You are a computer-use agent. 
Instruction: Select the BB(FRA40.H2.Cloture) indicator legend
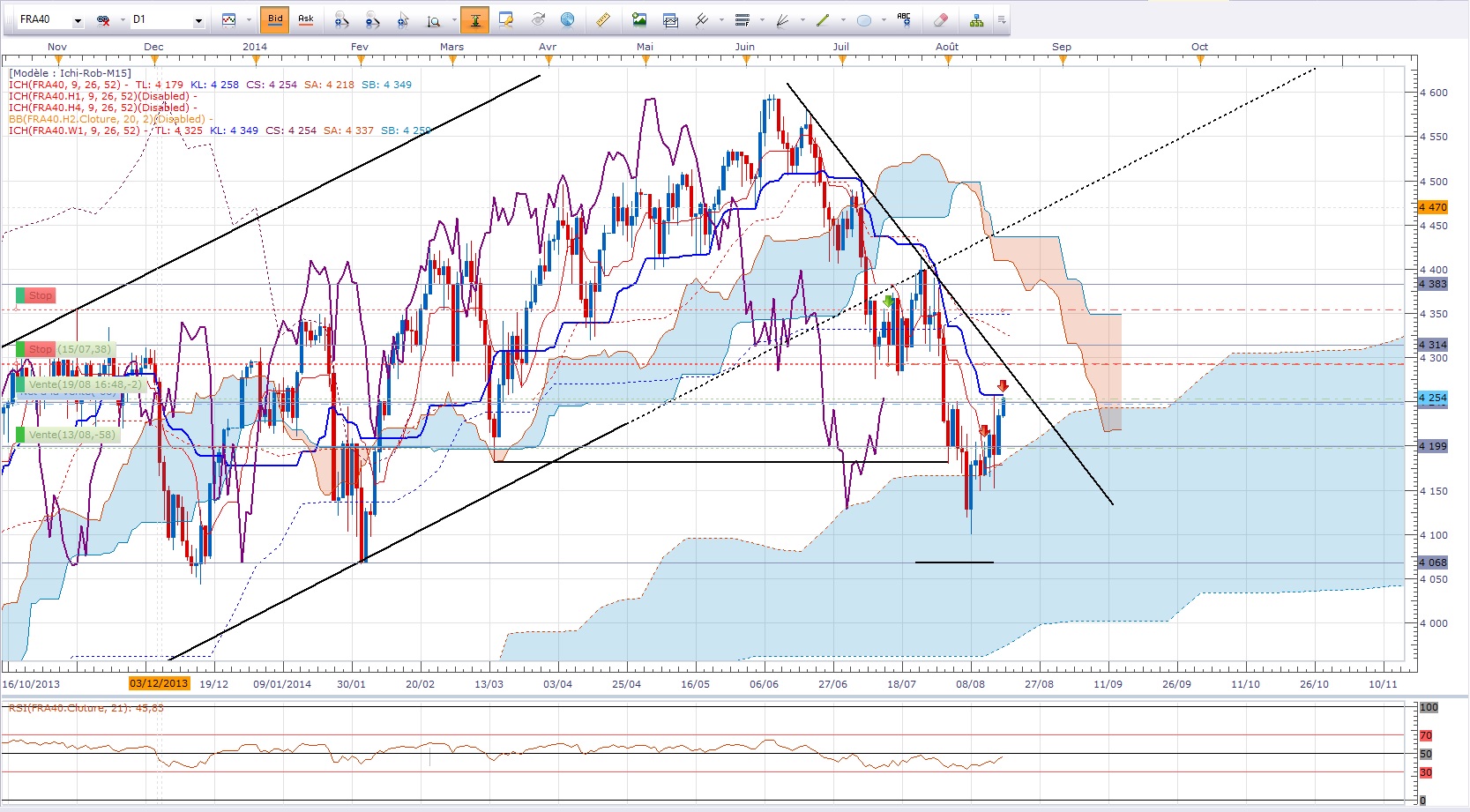coord(110,119)
